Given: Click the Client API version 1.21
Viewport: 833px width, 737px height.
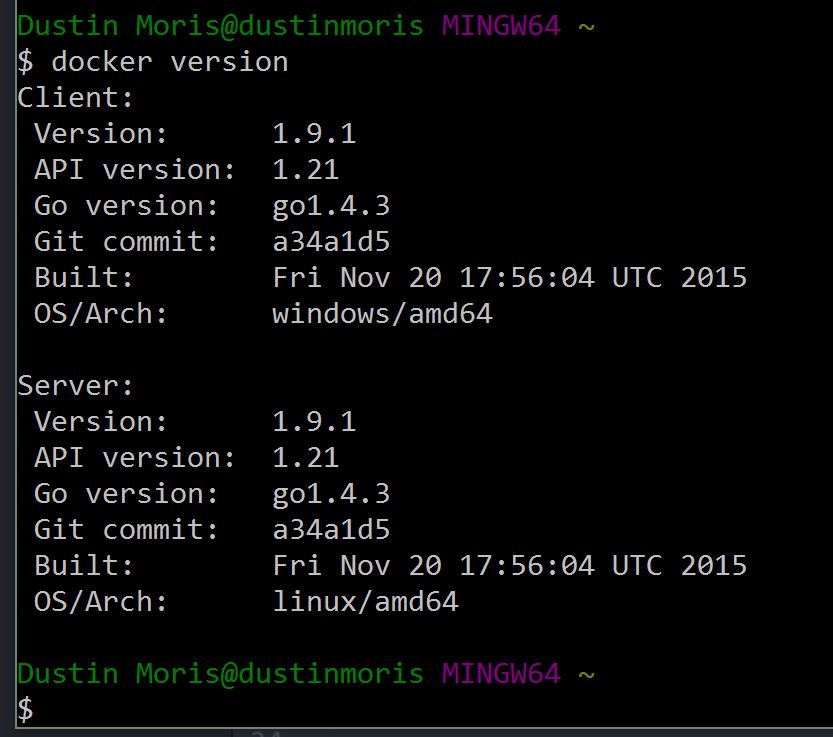Looking at the screenshot, I should click(x=305, y=170).
